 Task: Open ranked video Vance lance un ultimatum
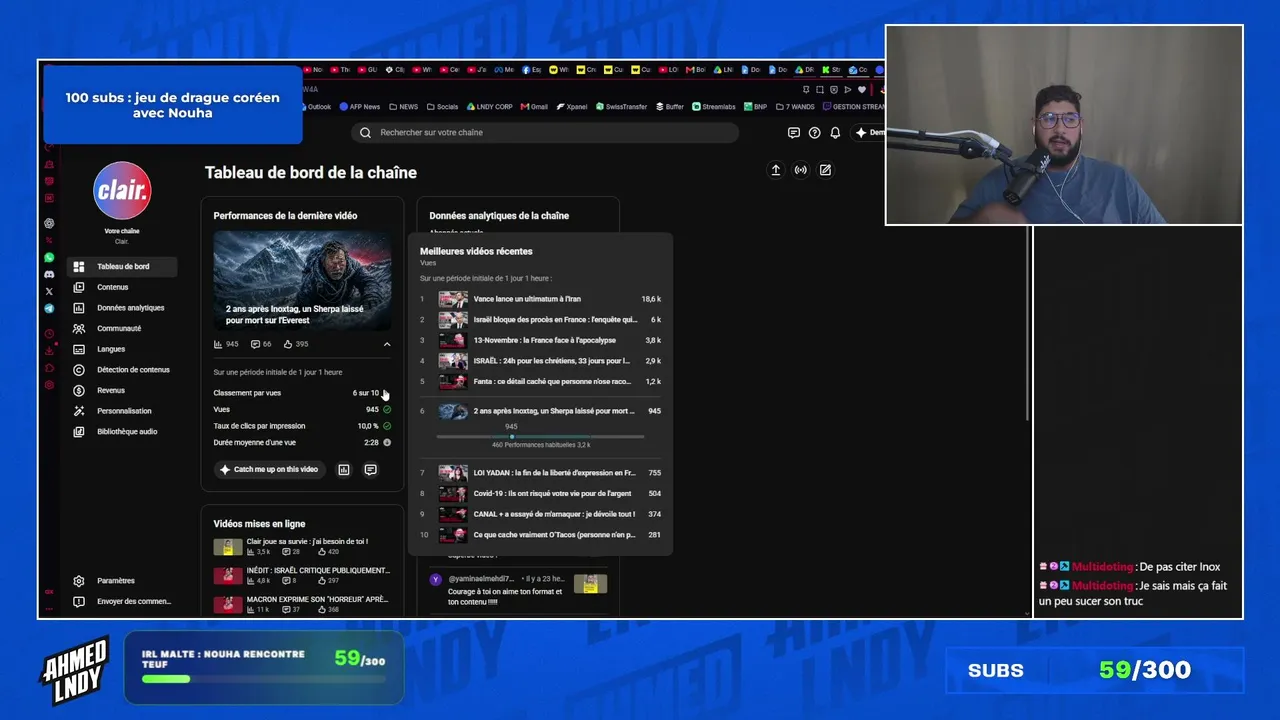(x=540, y=299)
